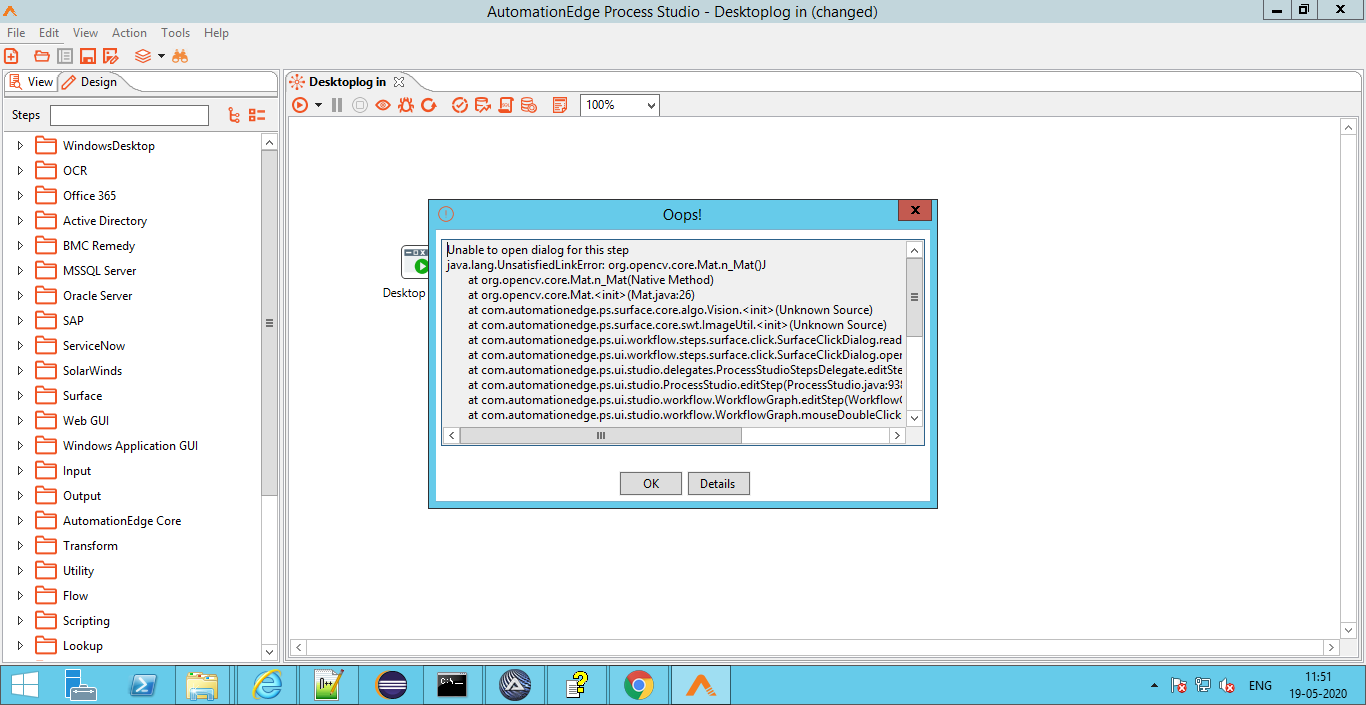
Task: Switch to the View tab
Action: click(x=31, y=82)
